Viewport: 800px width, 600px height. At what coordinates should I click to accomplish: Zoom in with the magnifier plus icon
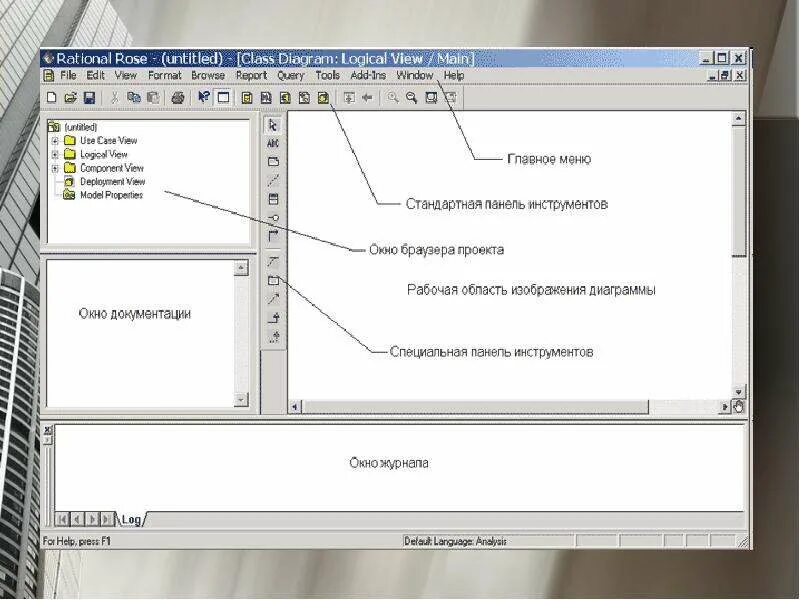(x=392, y=97)
